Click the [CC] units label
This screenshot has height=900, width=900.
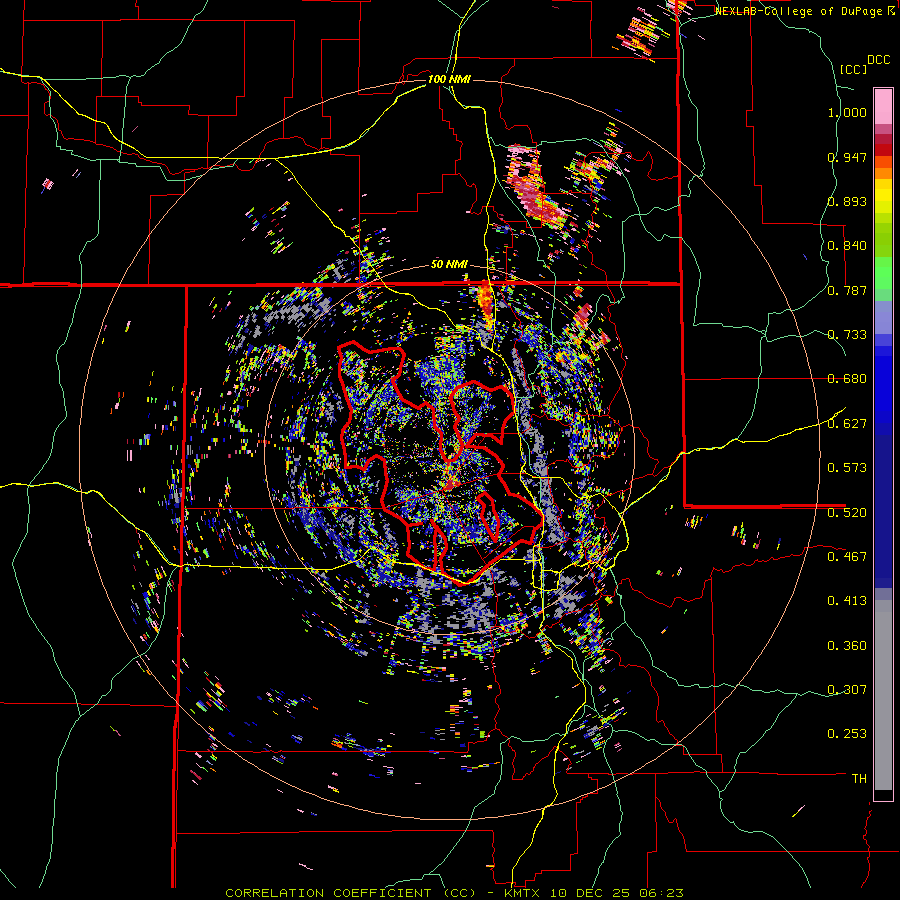[x=854, y=69]
